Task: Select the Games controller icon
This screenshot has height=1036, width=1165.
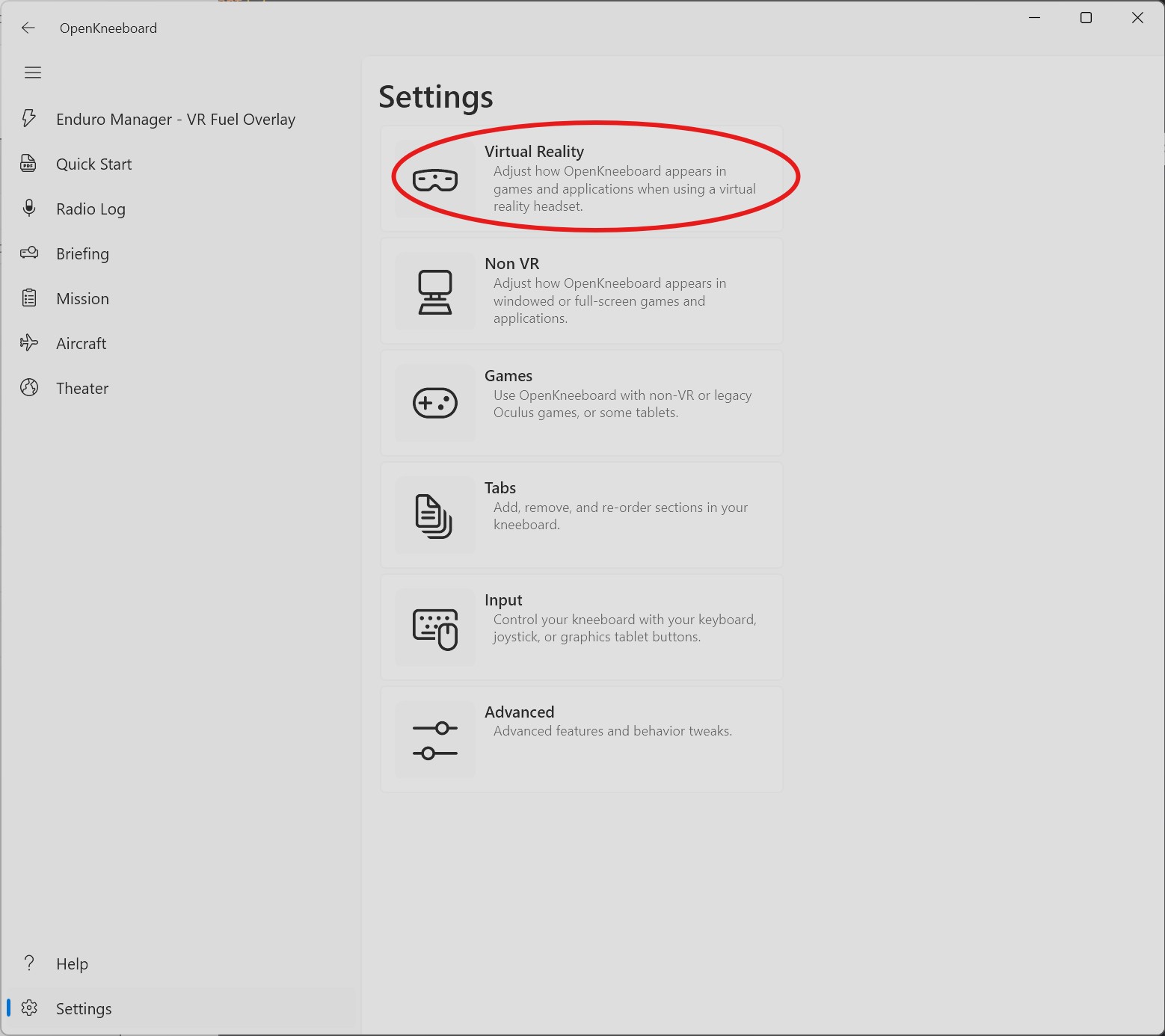Action: [x=435, y=404]
